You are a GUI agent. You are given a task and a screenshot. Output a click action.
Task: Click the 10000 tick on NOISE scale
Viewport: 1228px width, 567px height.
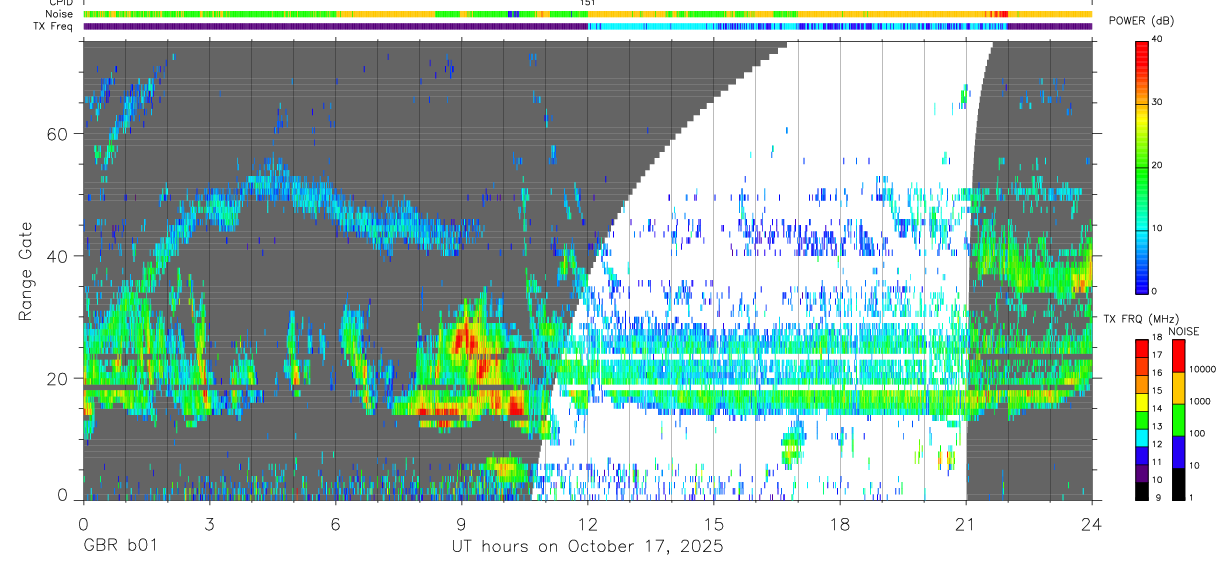tap(1203, 370)
